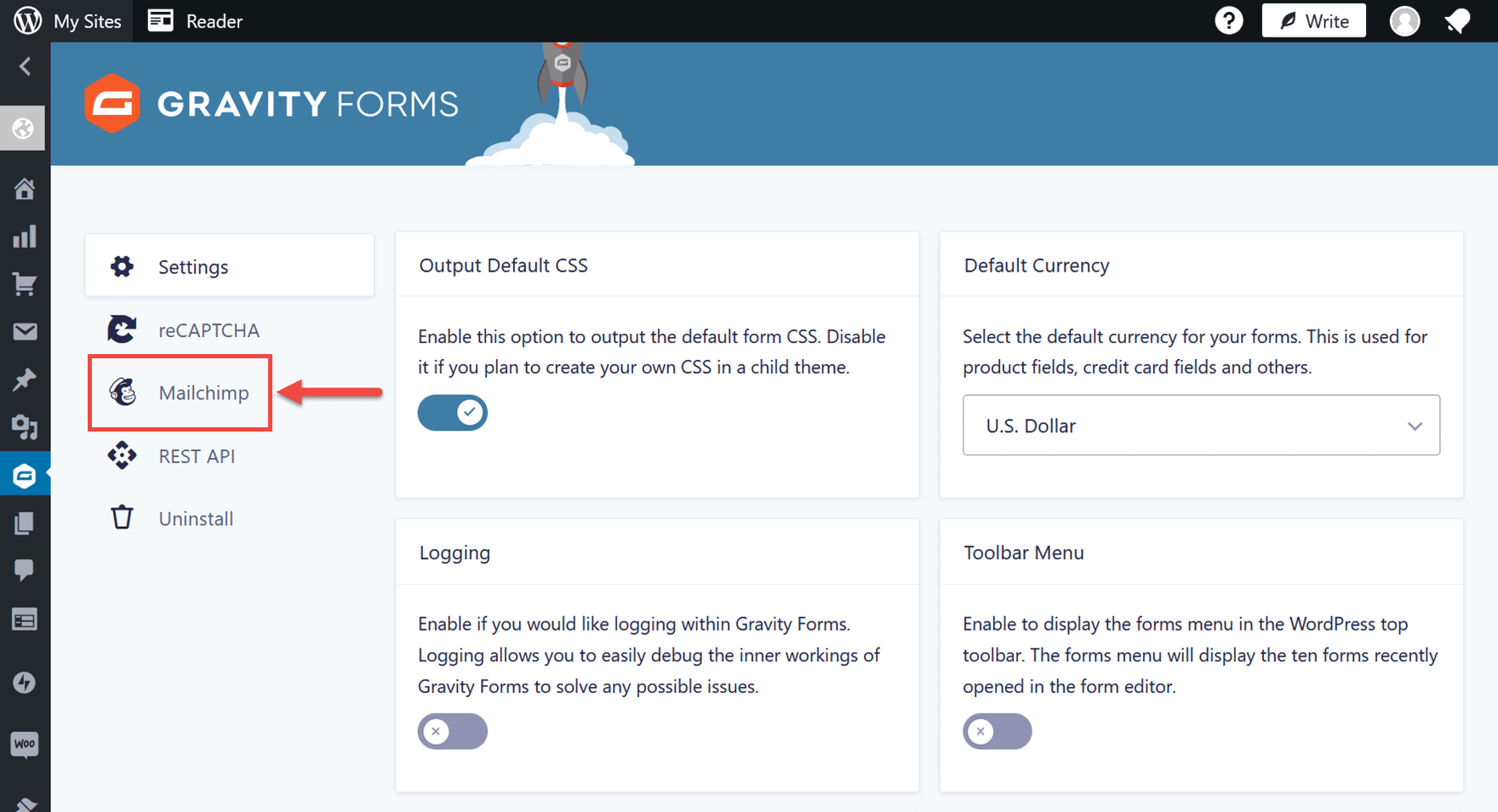Viewport: 1498px width, 812px height.
Task: Open the Reader
Action: tap(195, 21)
